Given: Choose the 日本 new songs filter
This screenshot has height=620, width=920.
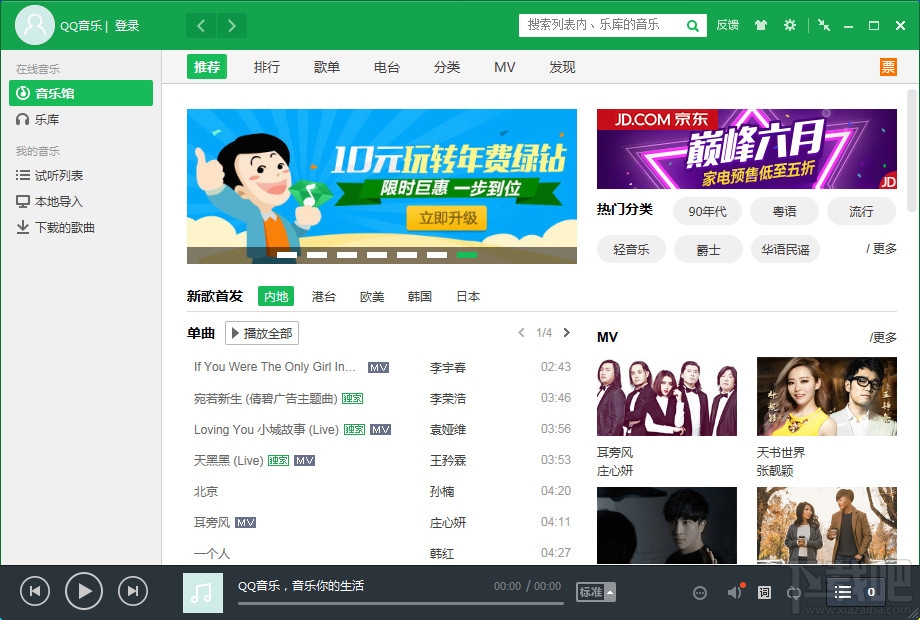Looking at the screenshot, I should point(468,297).
